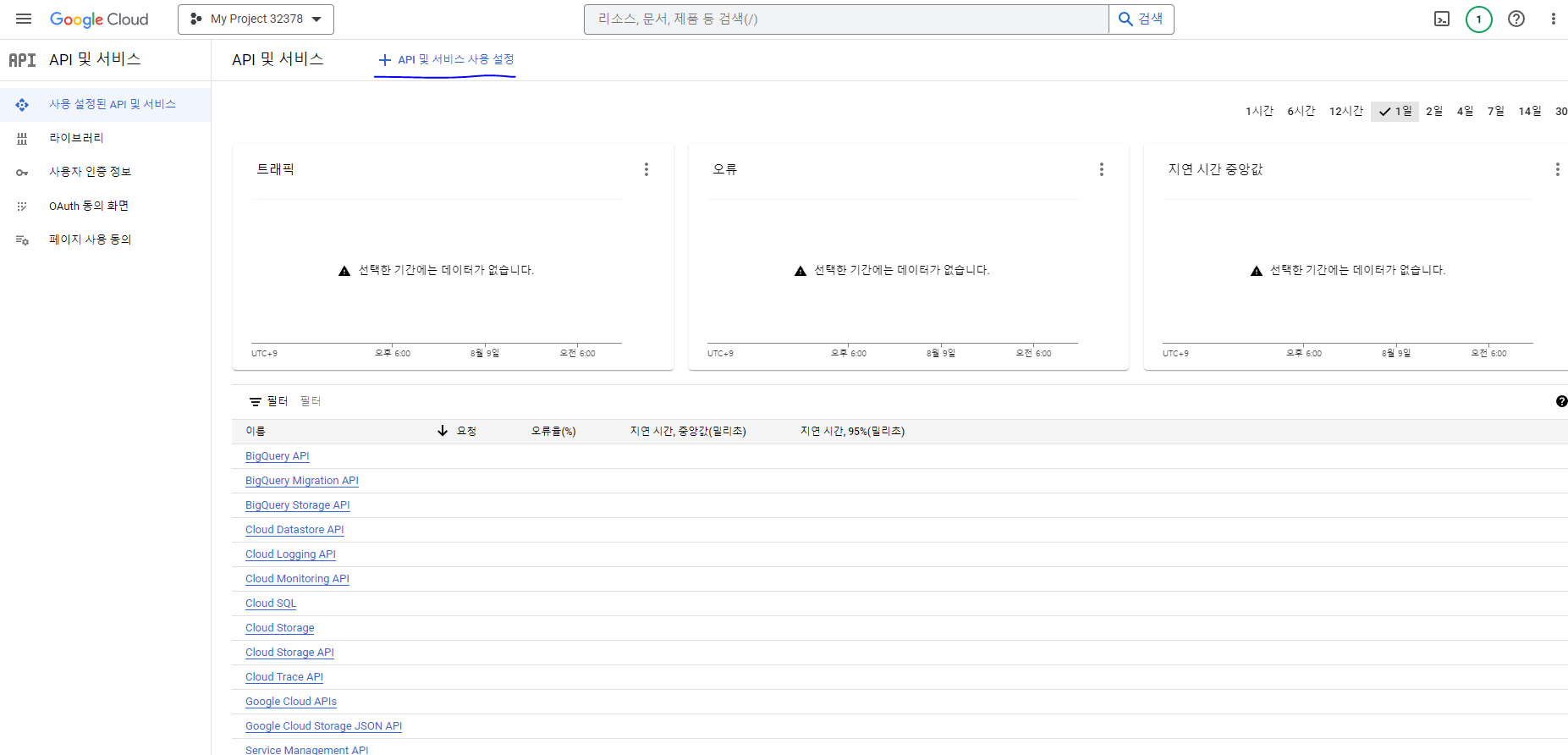Click the API logo icon in sidebar header

22,60
